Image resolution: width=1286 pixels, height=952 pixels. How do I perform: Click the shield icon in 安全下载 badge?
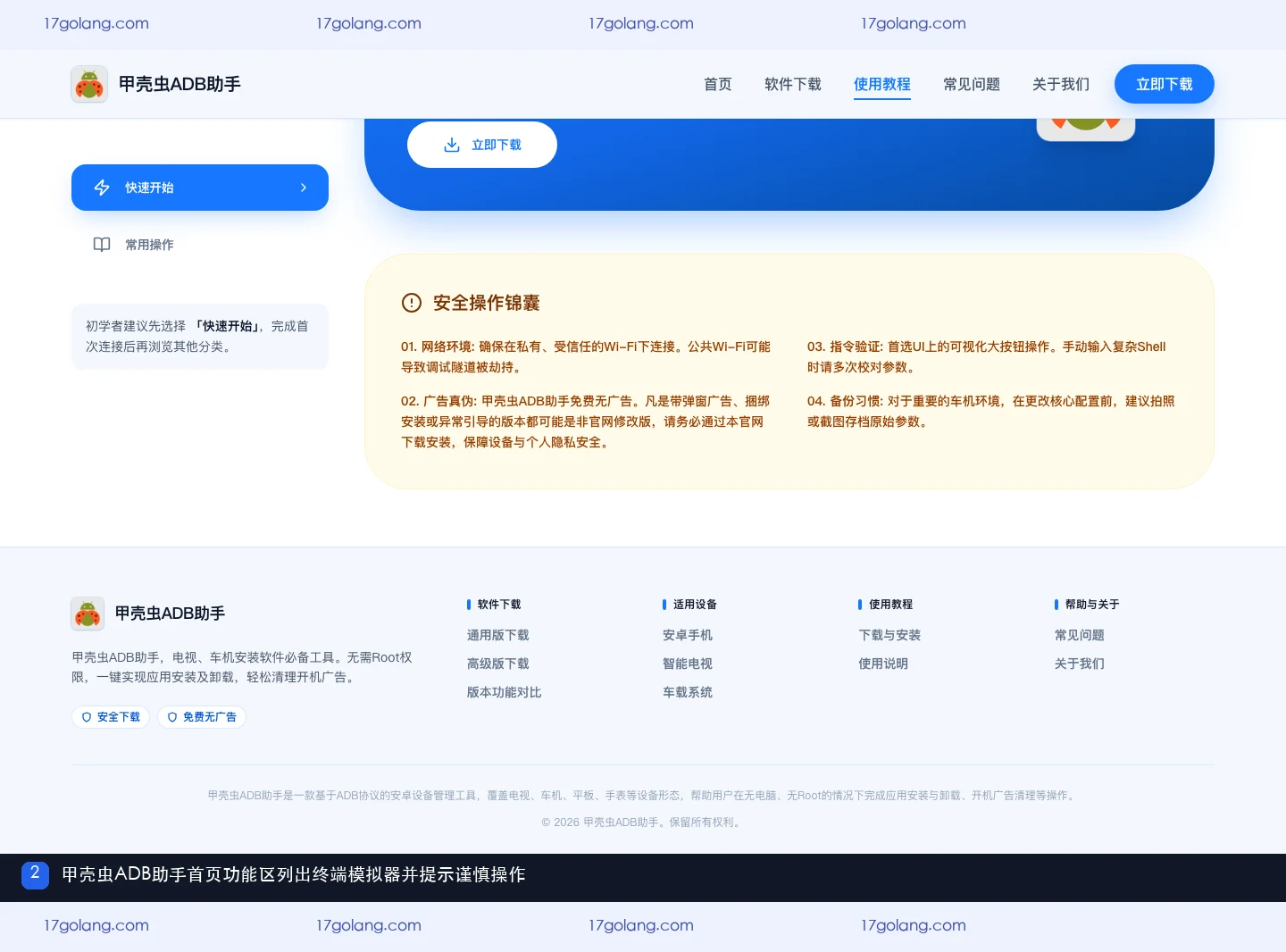point(87,717)
